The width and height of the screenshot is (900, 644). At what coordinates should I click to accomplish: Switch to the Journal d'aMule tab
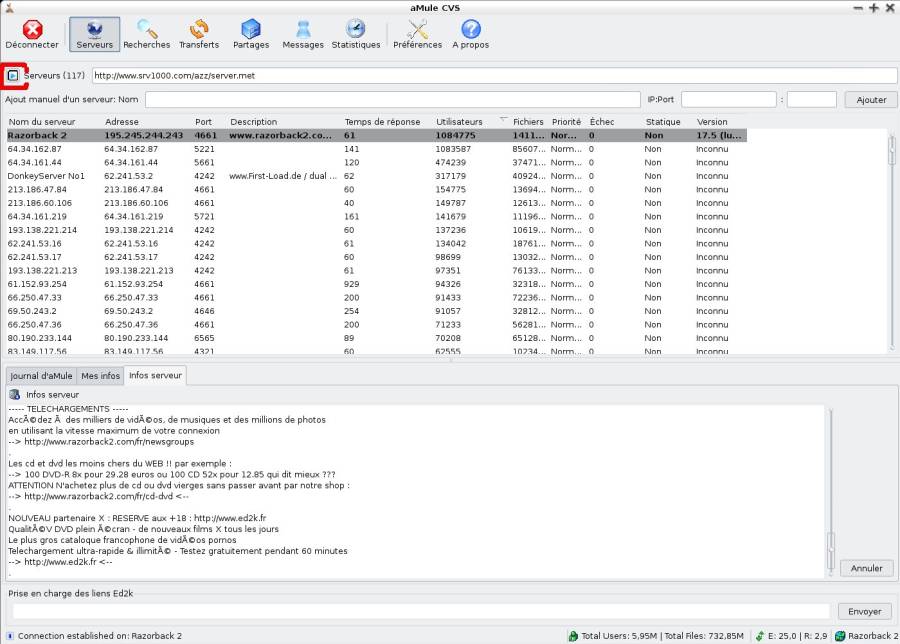pos(41,376)
